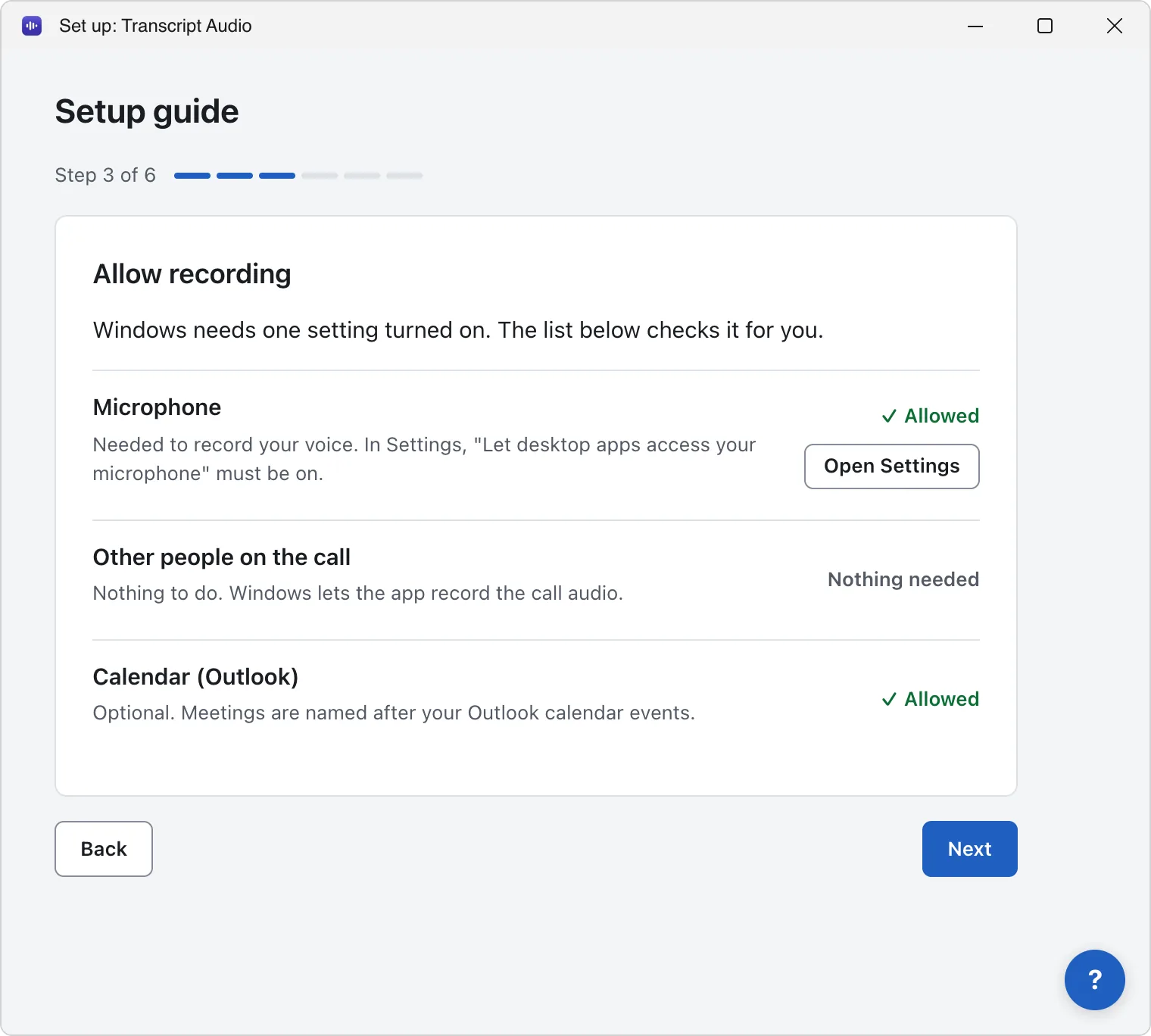This screenshot has height=1036, width=1151.
Task: Click the Windows lets the app record description
Action: (357, 593)
